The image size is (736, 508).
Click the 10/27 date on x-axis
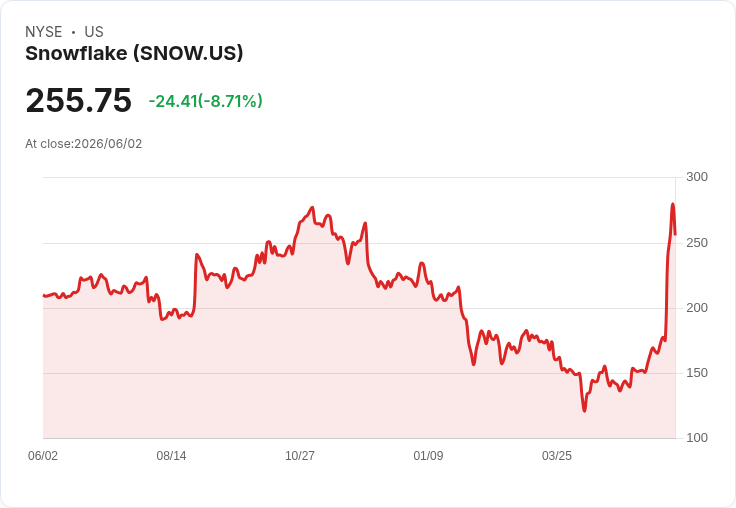pos(300,455)
